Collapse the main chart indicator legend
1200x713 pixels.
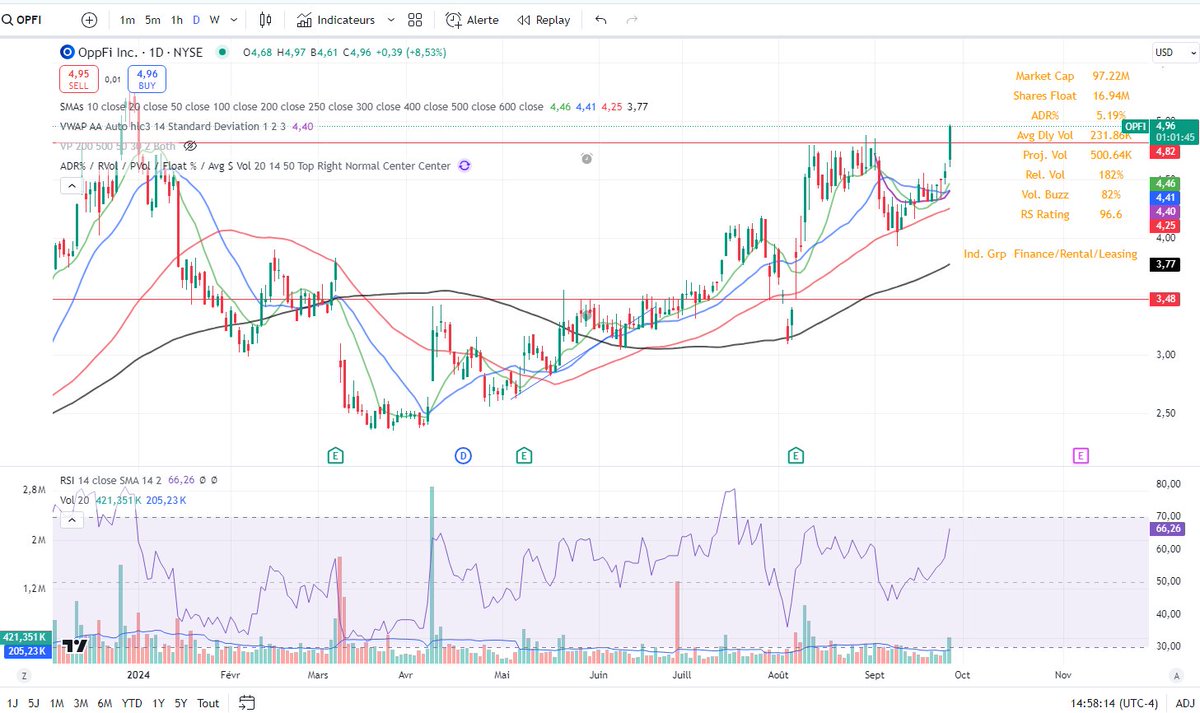click(73, 186)
